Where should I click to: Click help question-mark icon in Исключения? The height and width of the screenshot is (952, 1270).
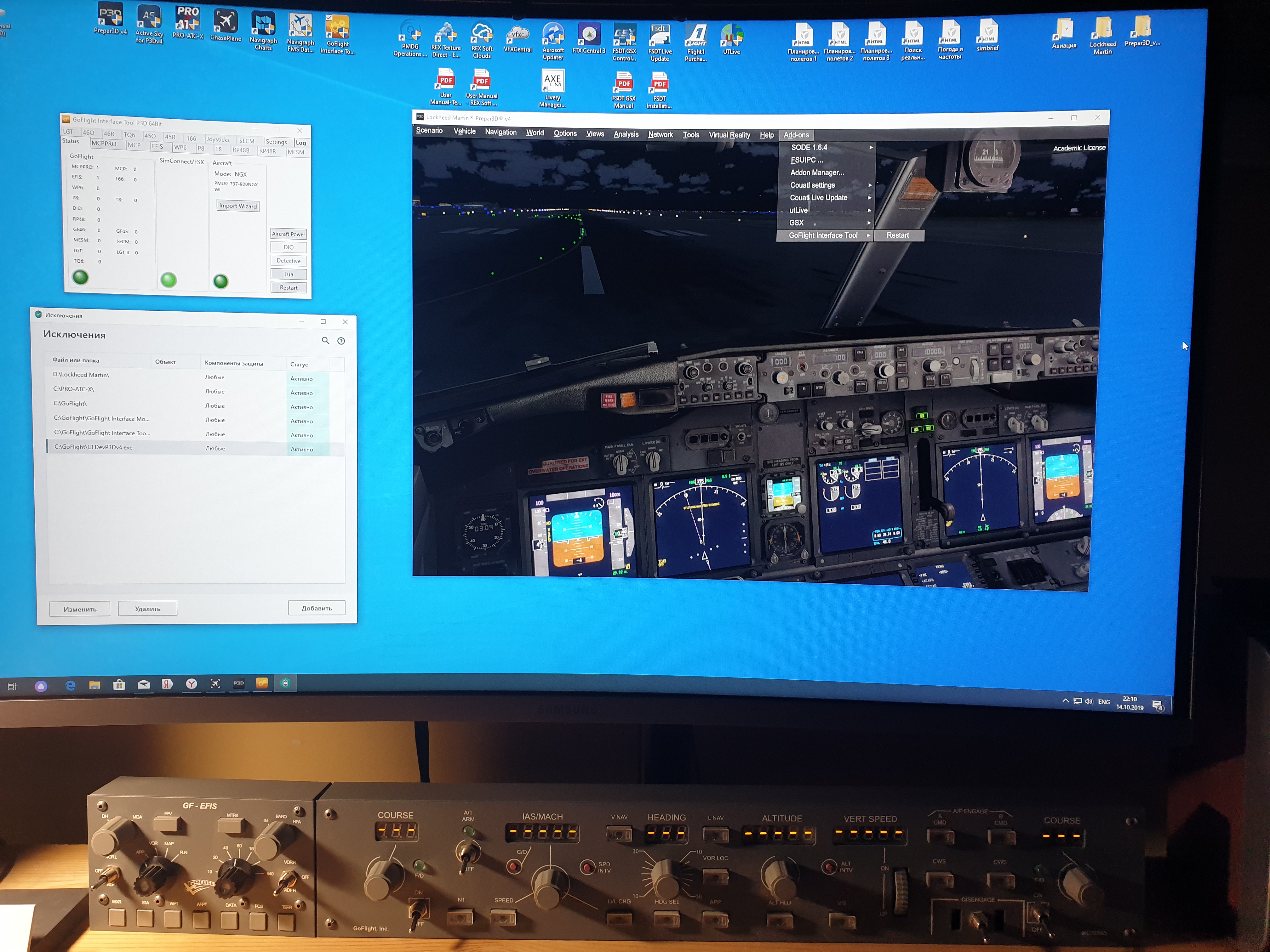341,341
